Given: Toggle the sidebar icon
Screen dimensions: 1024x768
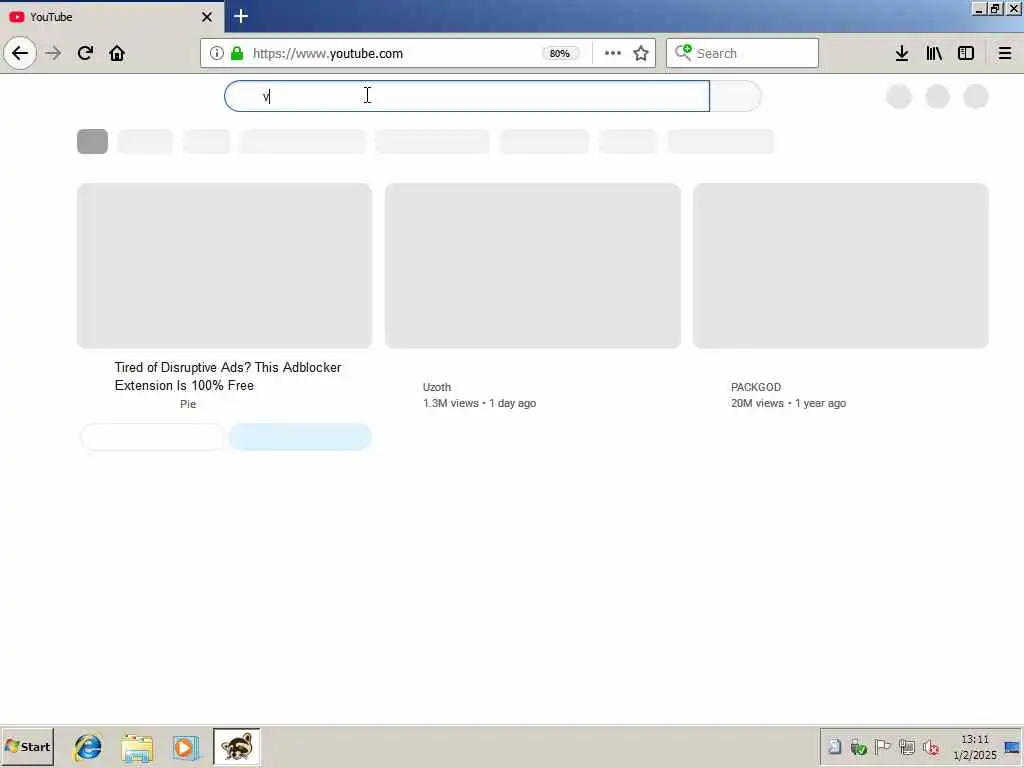Looking at the screenshot, I should (966, 53).
